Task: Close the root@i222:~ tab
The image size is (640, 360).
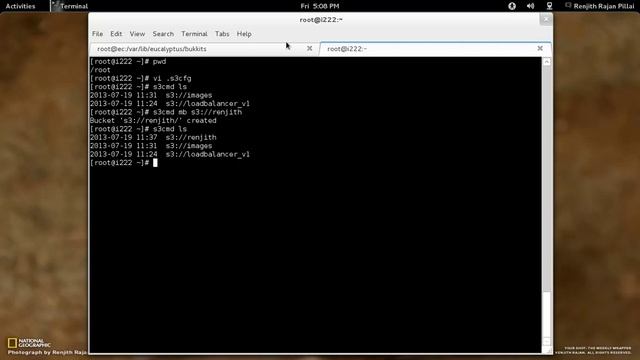Action: click(540, 49)
